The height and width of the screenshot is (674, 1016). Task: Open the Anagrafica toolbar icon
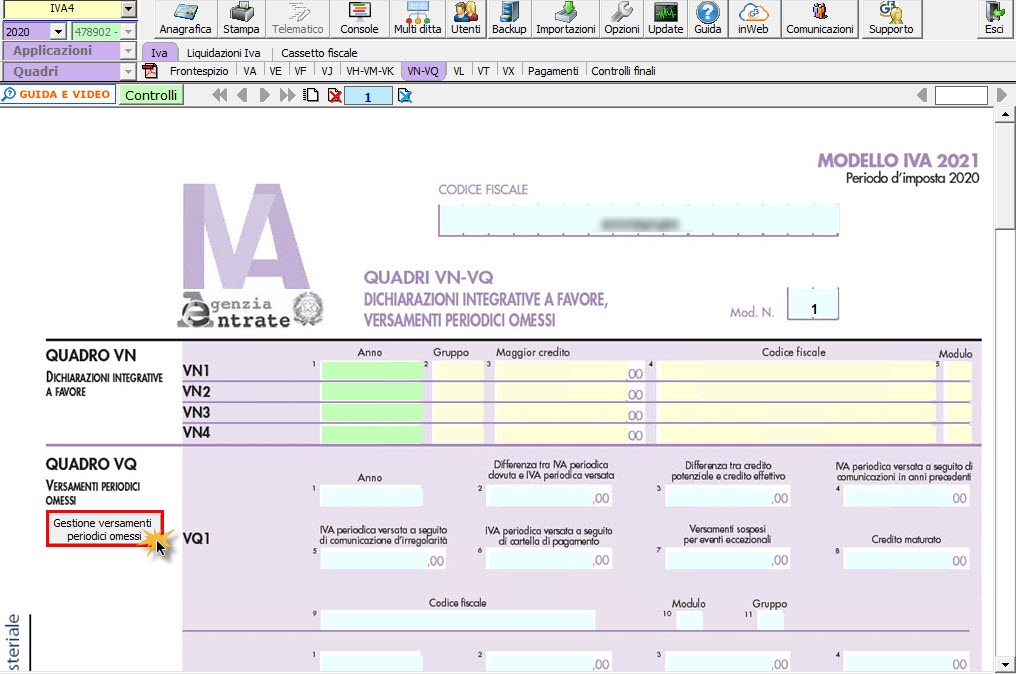coord(185,19)
